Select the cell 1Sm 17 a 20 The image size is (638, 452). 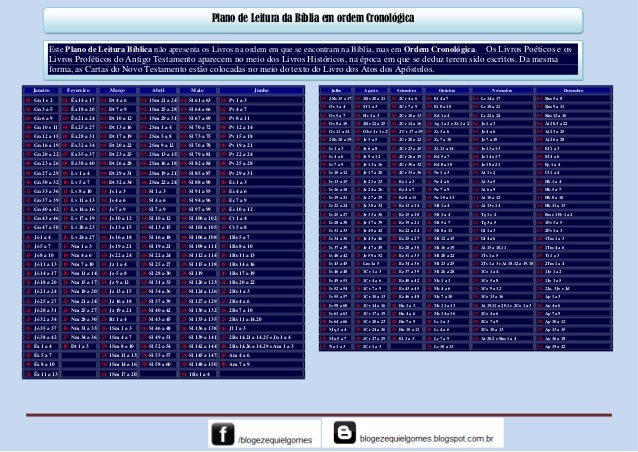click(118, 374)
